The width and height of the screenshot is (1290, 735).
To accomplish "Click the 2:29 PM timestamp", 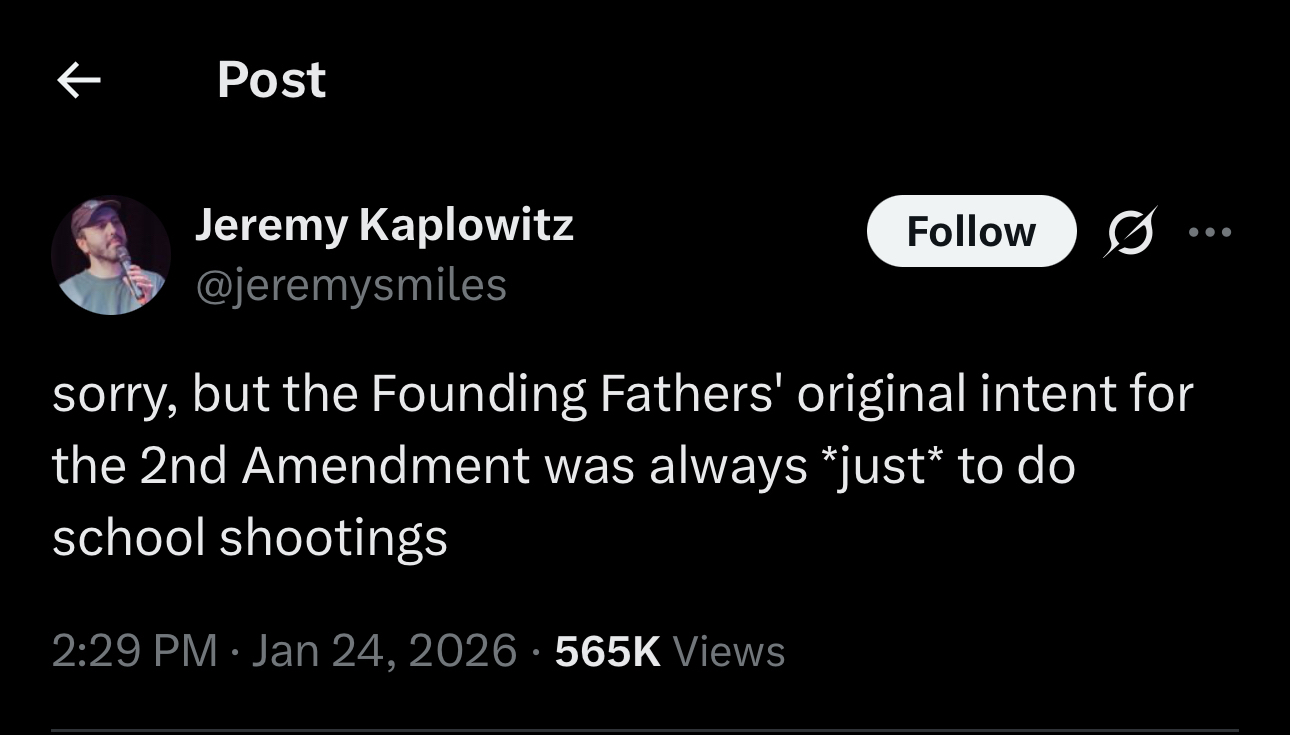I will 134,651.
